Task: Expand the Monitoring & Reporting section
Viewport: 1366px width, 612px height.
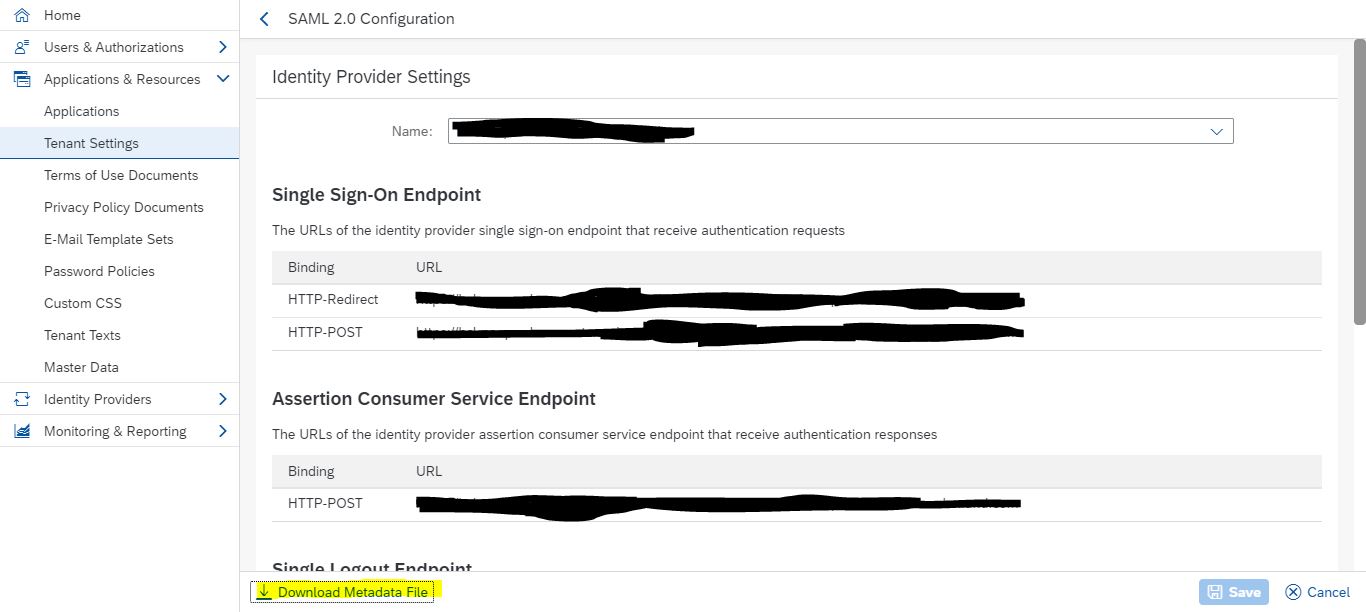Action: [x=222, y=431]
